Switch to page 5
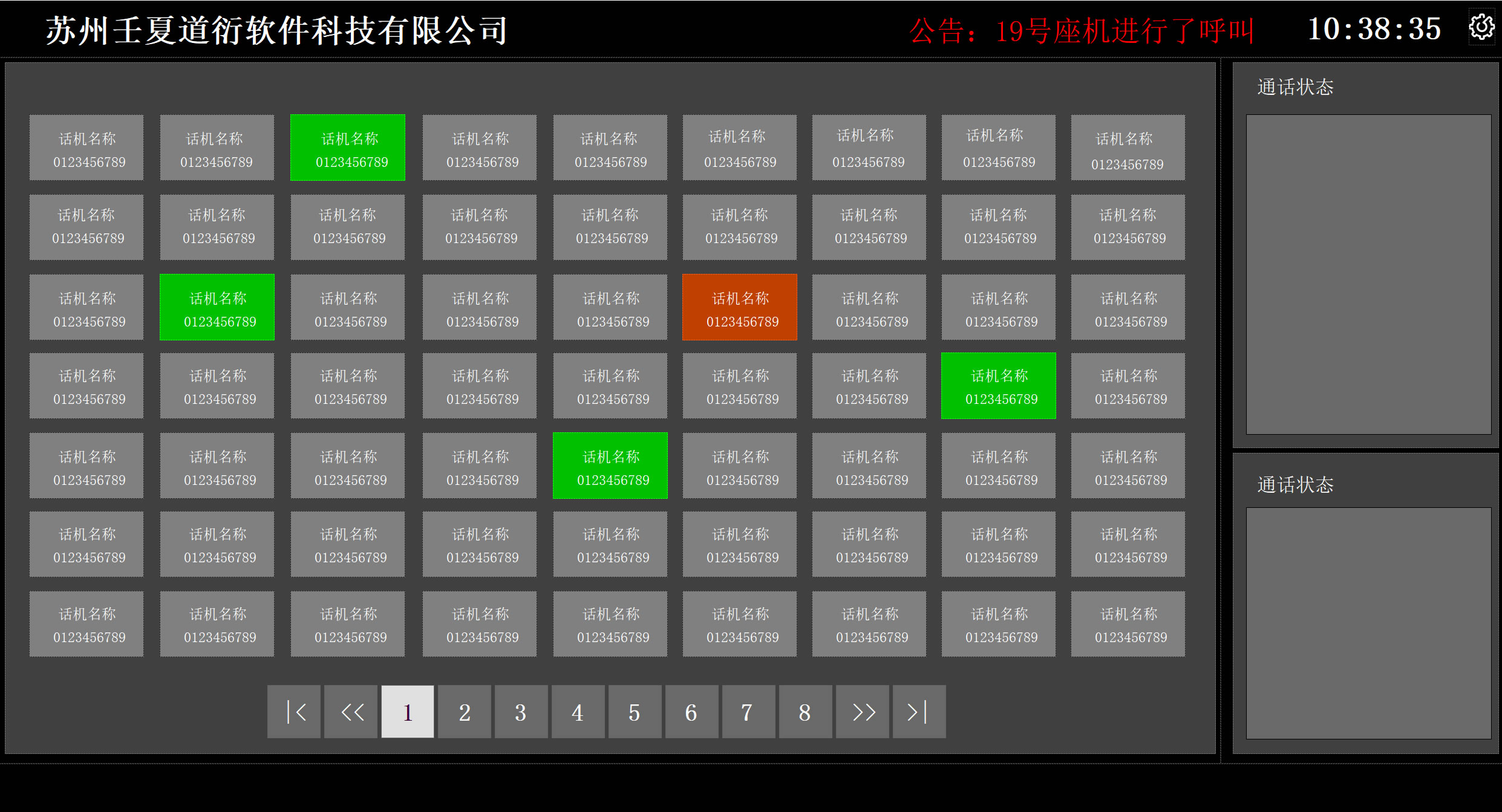The image size is (1502, 812). [635, 712]
